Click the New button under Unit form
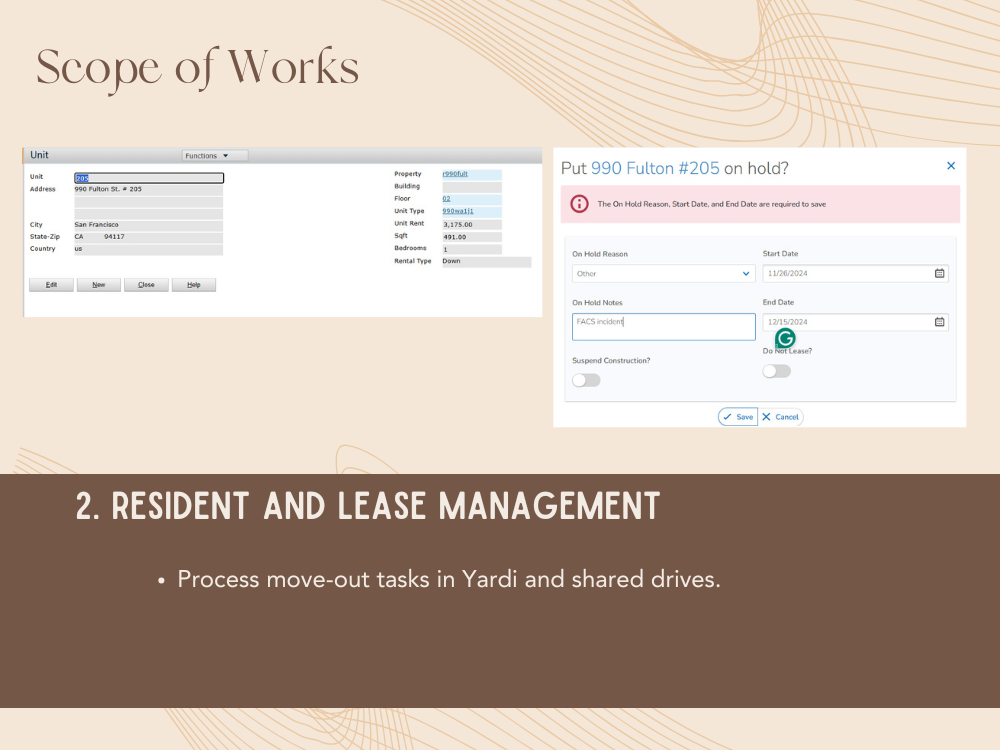Viewport: 1000px width, 750px height. (x=99, y=284)
